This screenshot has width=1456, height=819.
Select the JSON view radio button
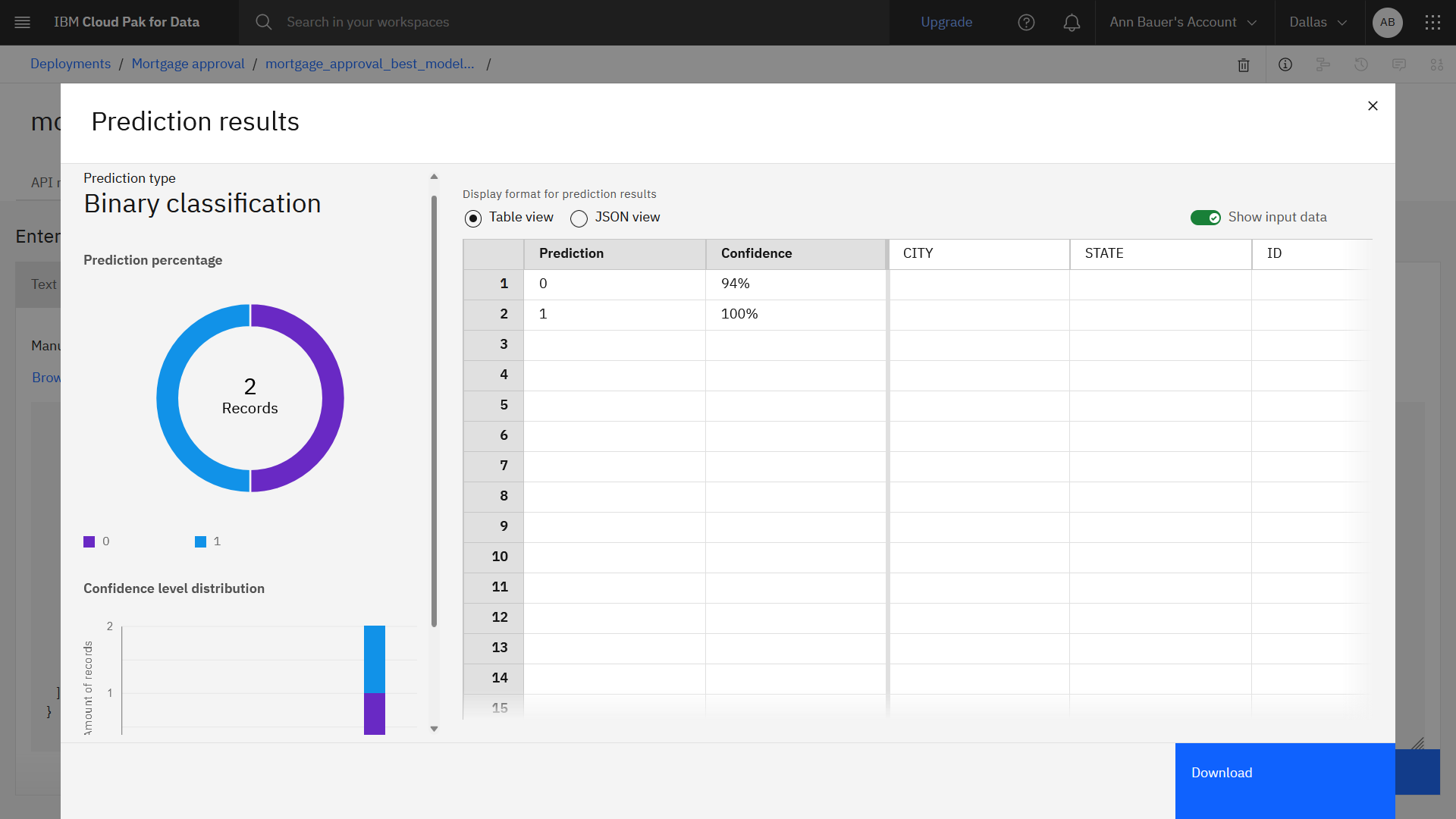point(579,217)
